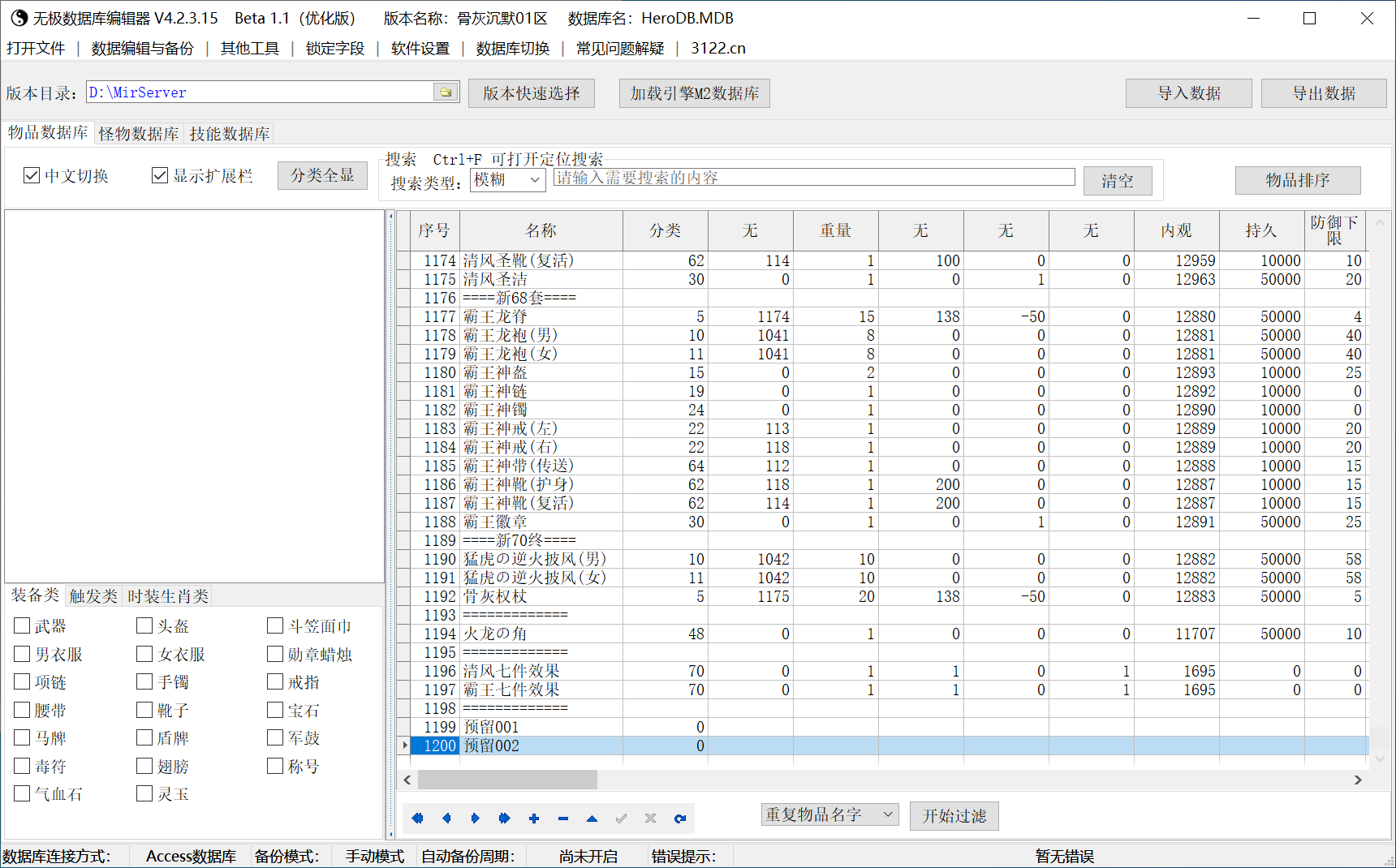Click the application logo icon in title bar

click(x=18, y=18)
